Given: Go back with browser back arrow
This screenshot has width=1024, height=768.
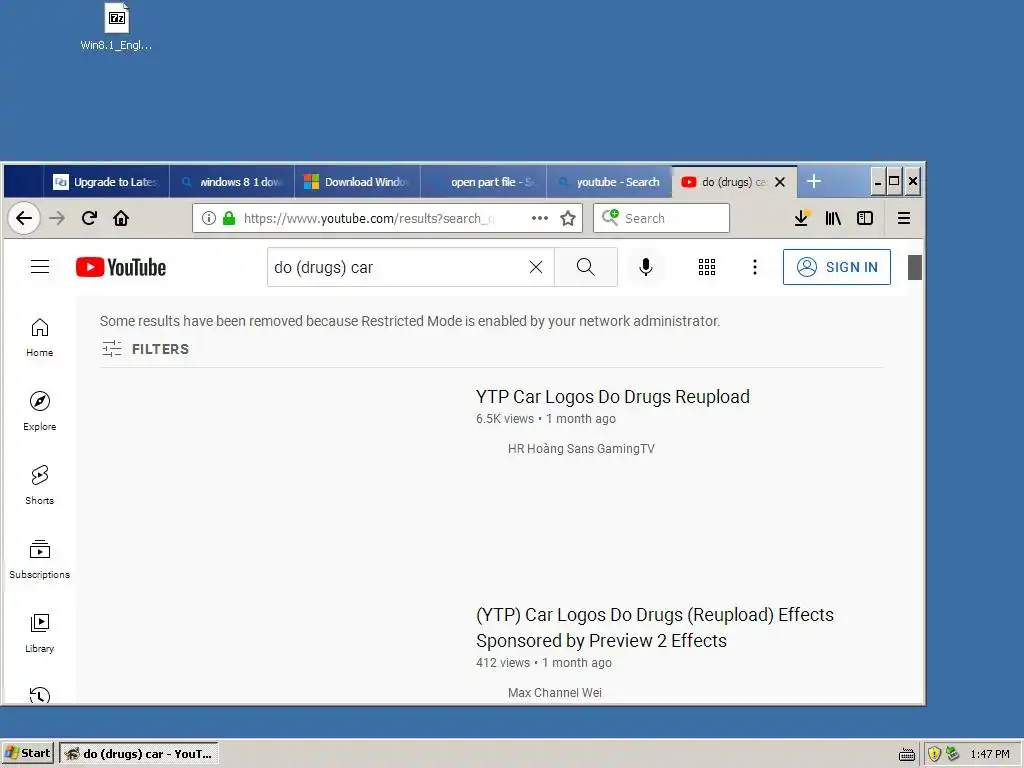Looking at the screenshot, I should pyautogui.click(x=24, y=218).
